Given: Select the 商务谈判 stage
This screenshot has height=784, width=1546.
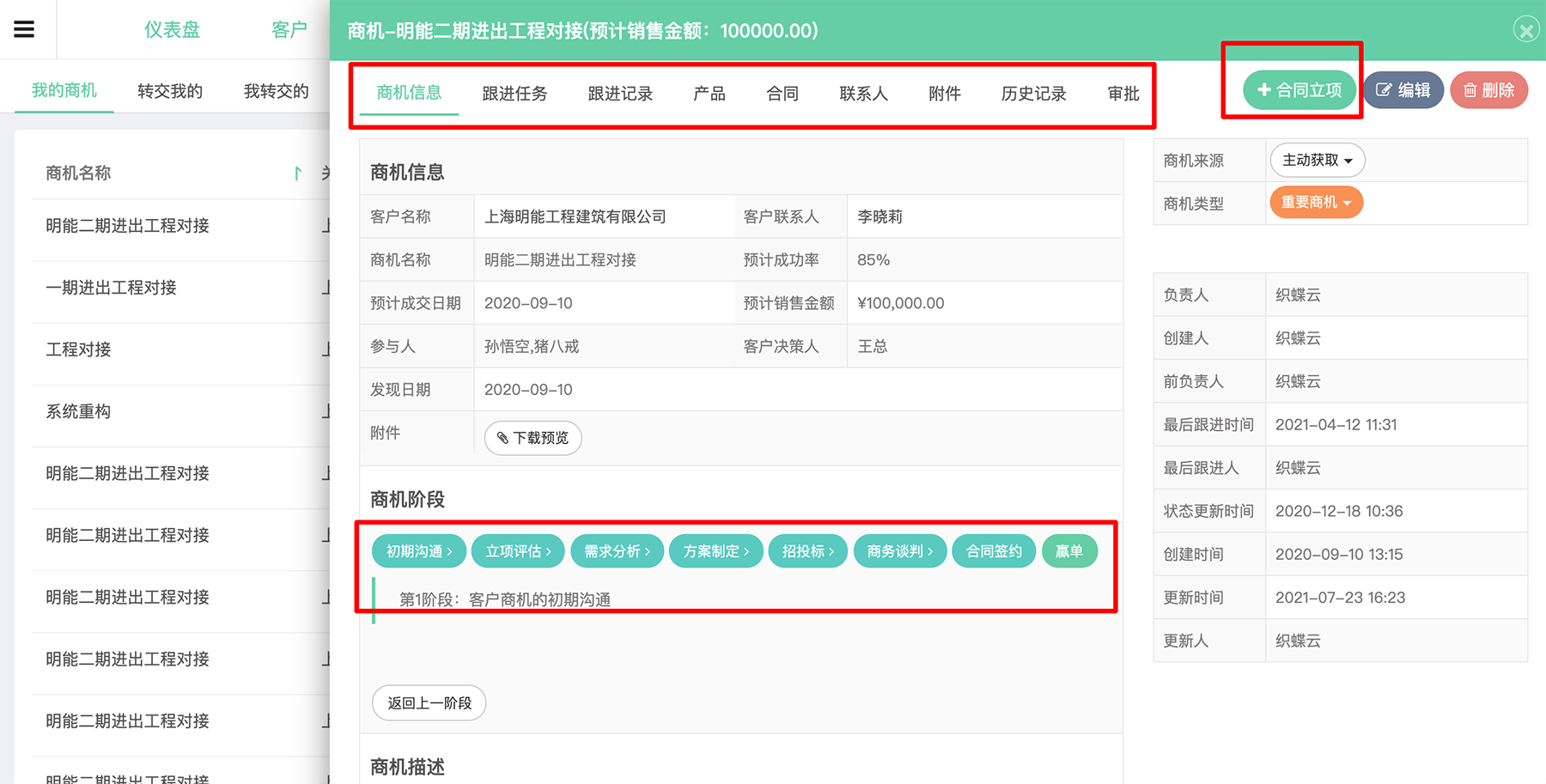Looking at the screenshot, I should coord(900,551).
